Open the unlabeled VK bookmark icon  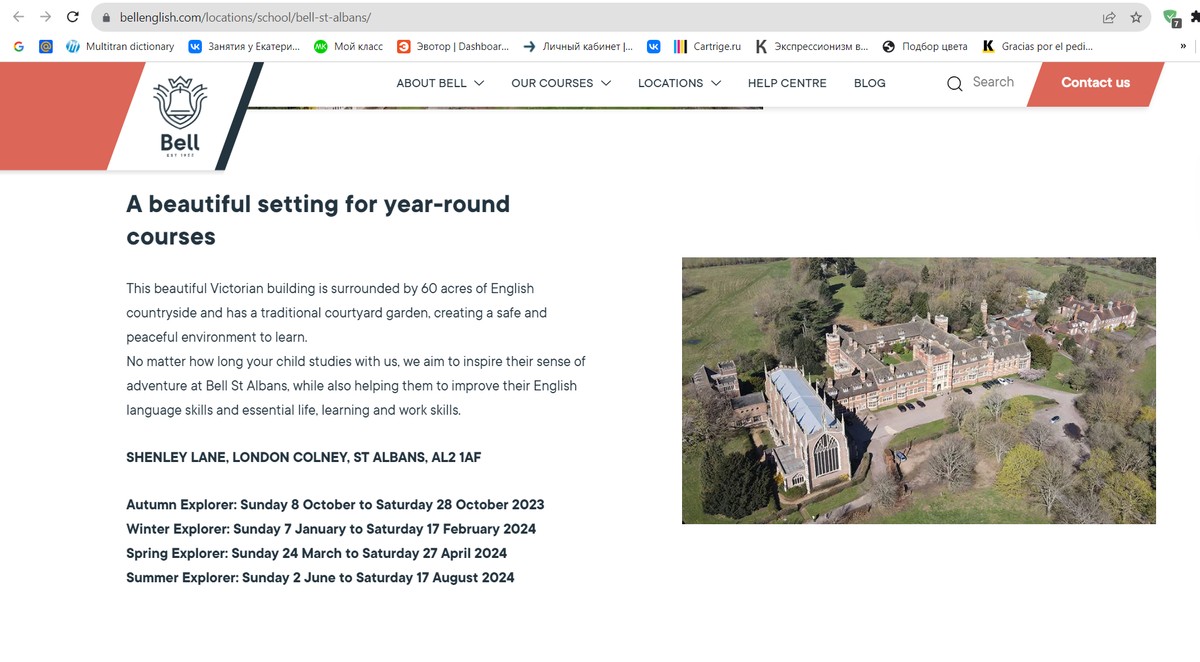[654, 46]
